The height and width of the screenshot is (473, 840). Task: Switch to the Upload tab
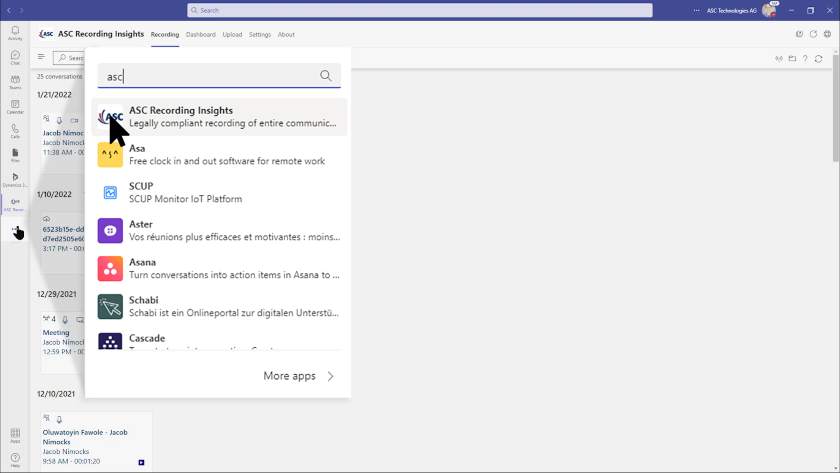(x=232, y=34)
